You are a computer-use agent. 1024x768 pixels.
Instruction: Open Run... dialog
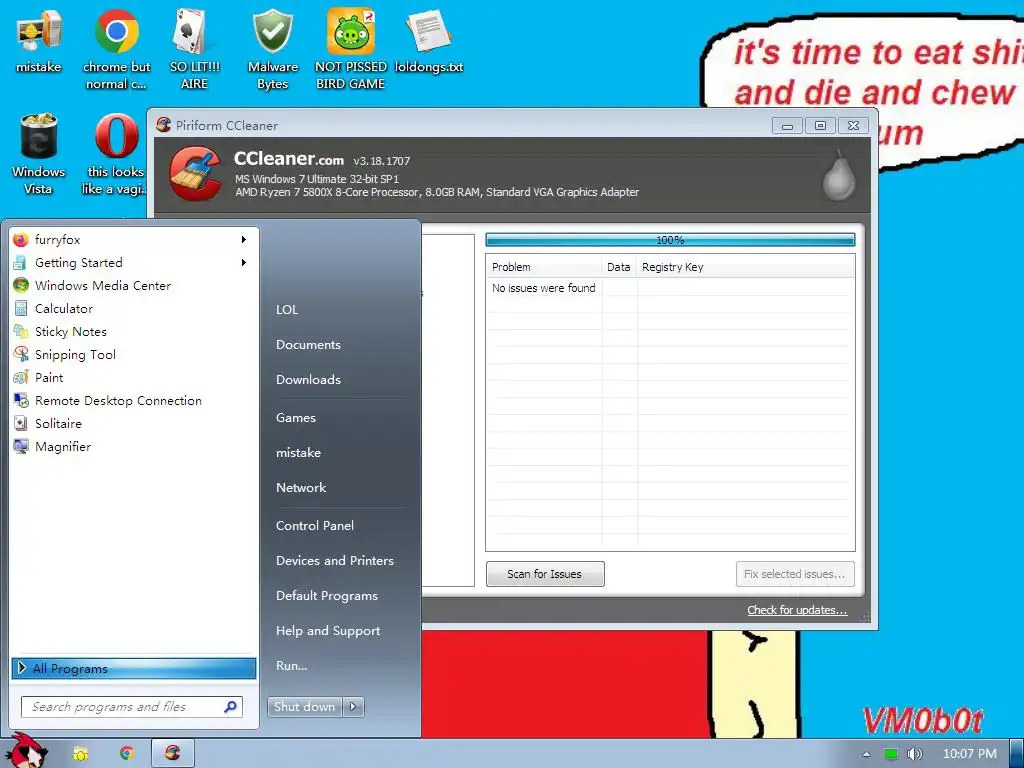(x=291, y=665)
